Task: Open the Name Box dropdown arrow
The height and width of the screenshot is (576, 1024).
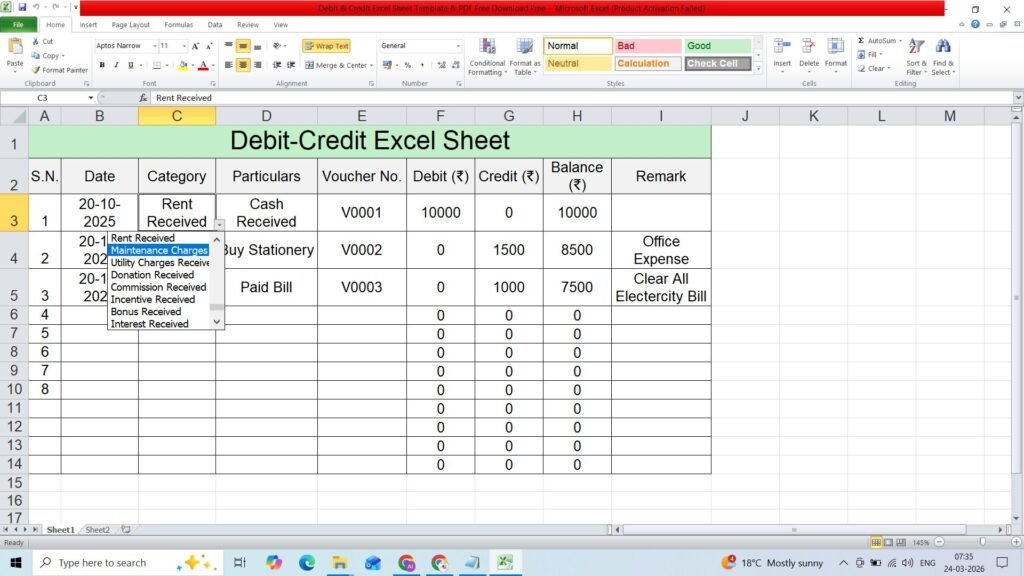Action: tap(91, 98)
